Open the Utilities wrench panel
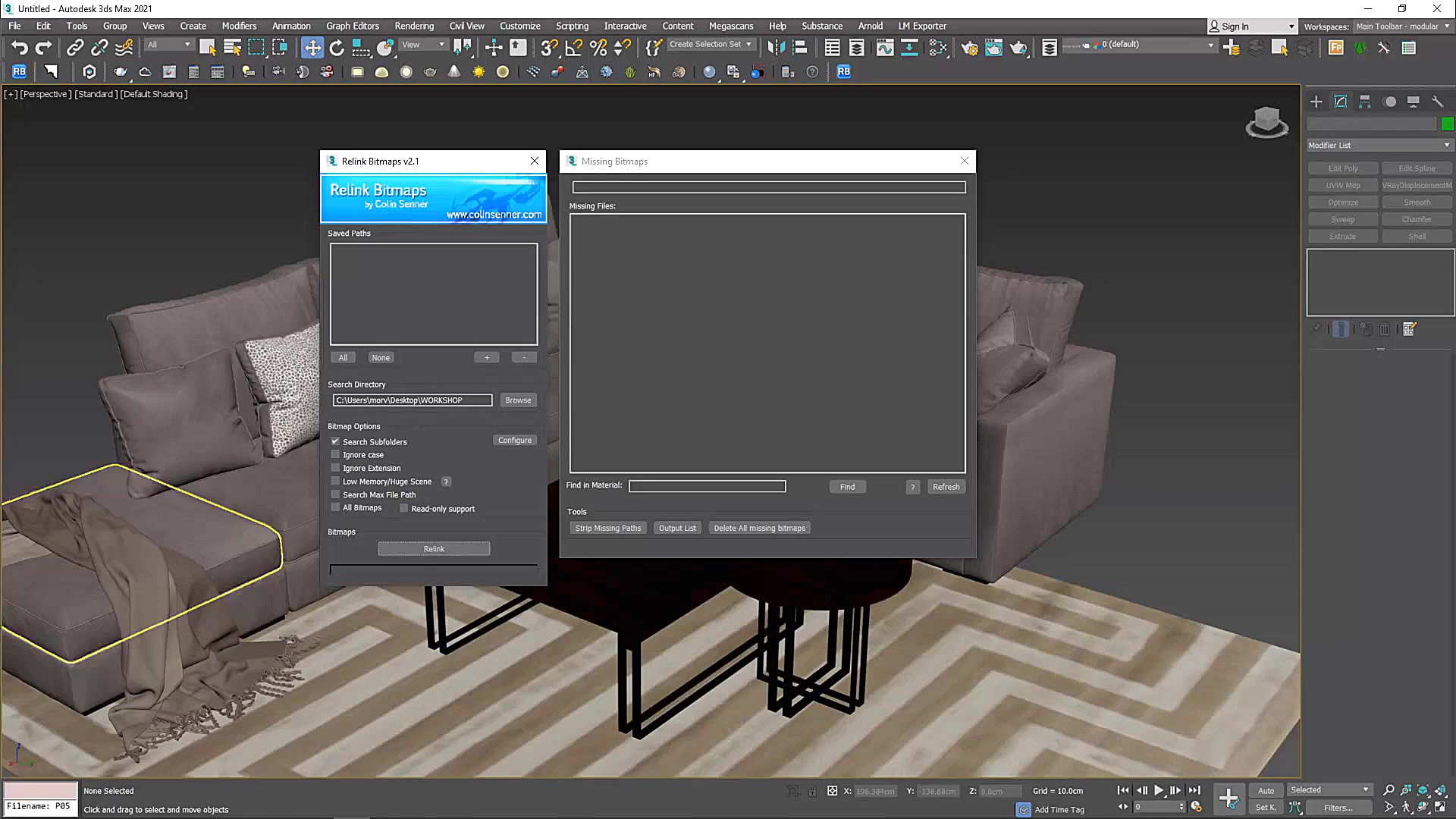 pyautogui.click(x=1437, y=102)
